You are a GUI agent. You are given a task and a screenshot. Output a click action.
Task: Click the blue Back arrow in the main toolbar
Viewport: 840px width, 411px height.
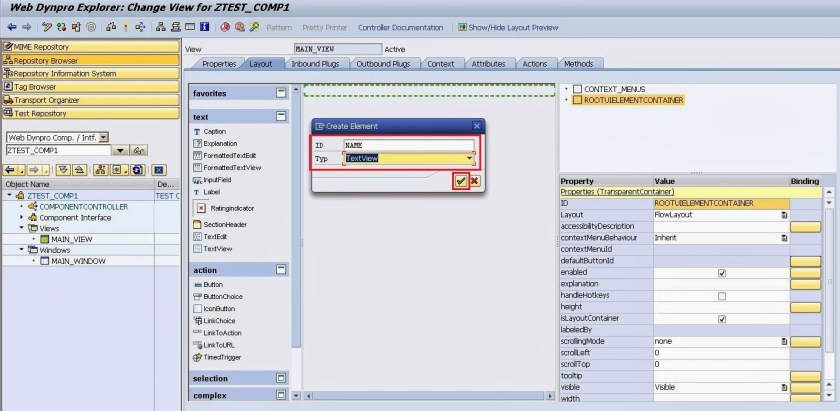pos(12,27)
